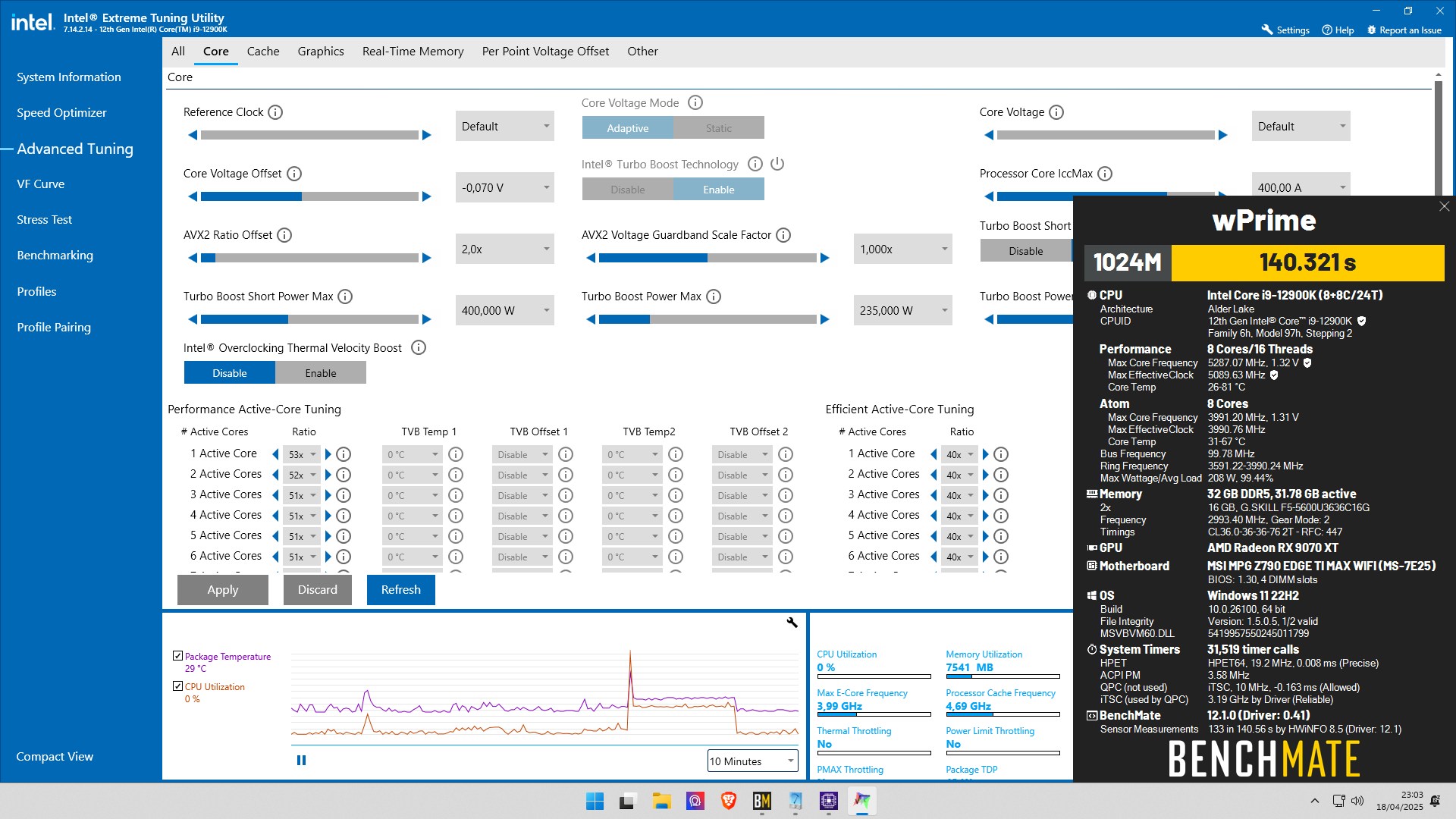Open Speed Optimizer in the sidebar

[61, 112]
